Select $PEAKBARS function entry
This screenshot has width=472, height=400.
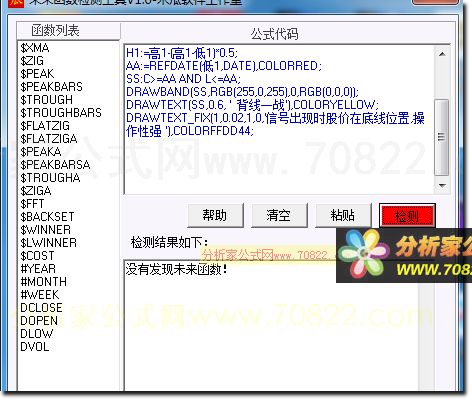(x=51, y=87)
